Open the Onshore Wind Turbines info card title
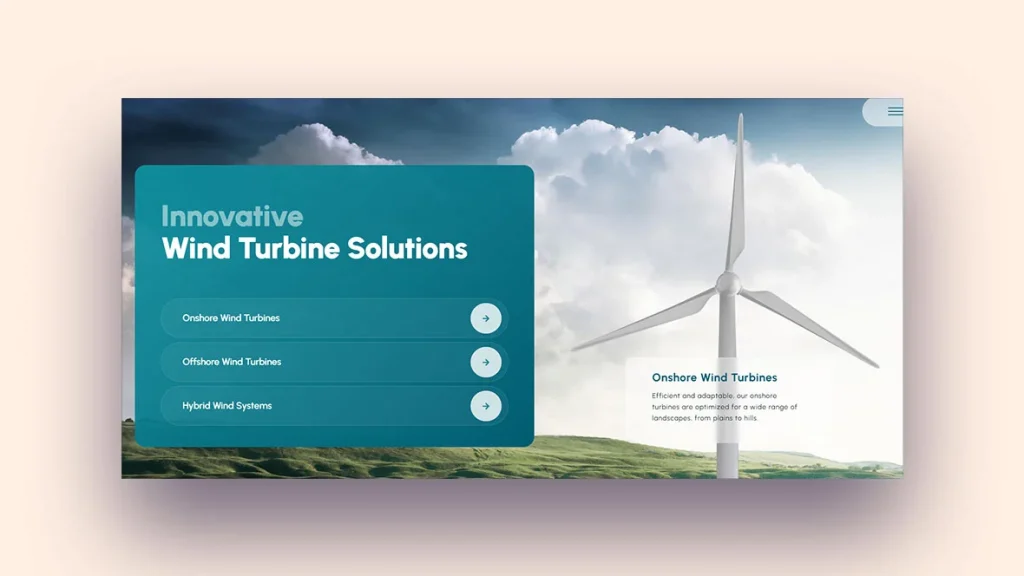1024x576 pixels. click(x=714, y=378)
